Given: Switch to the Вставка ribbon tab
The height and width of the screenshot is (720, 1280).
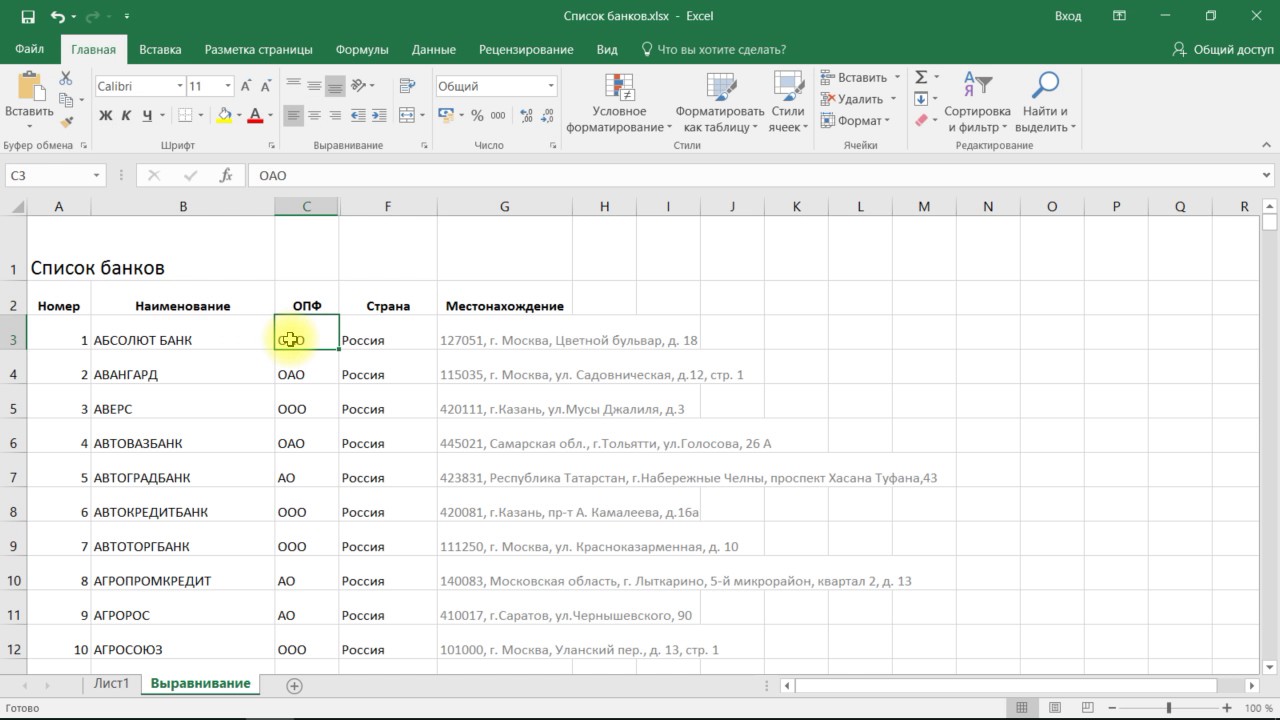Looking at the screenshot, I should click(160, 49).
